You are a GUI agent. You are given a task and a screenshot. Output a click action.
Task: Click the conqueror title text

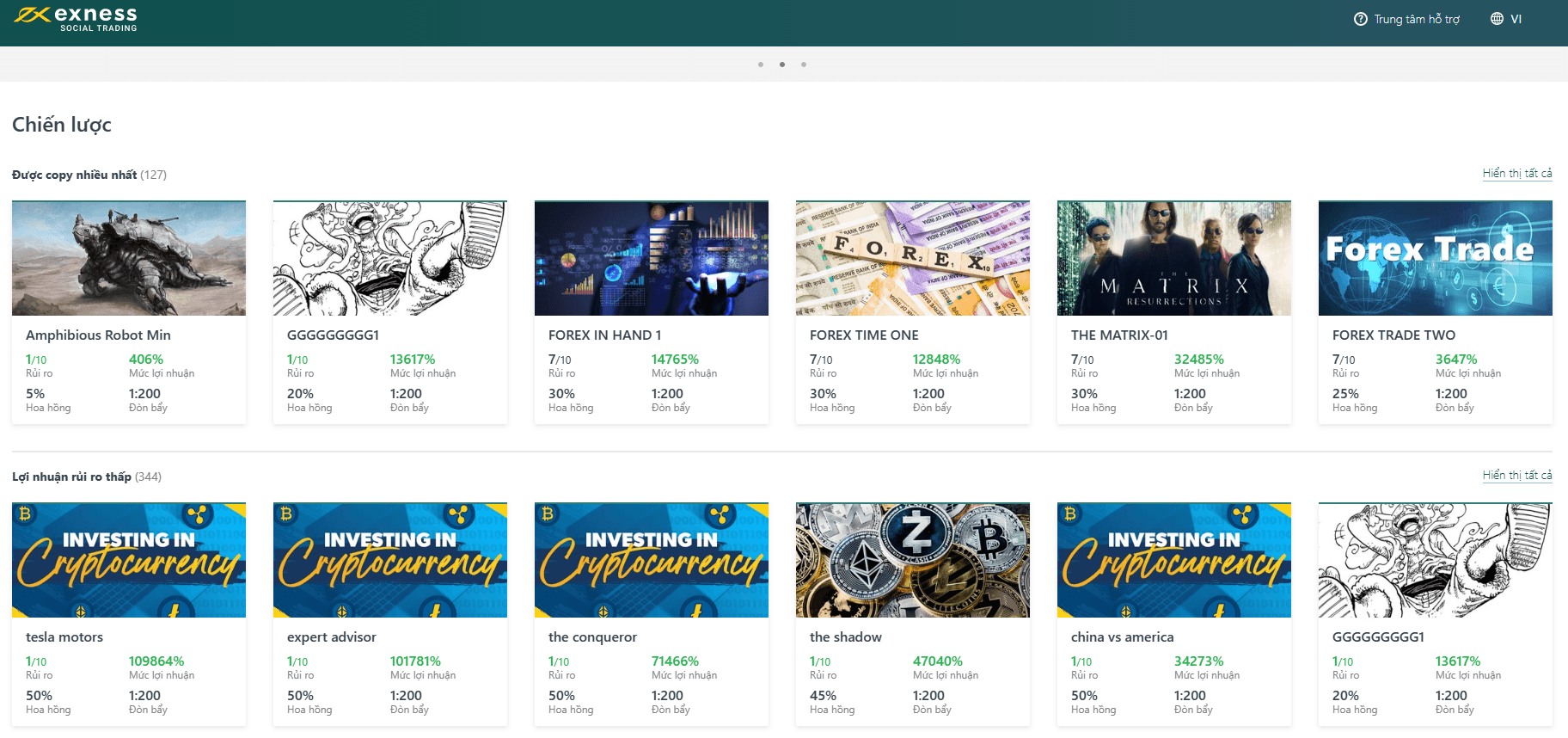click(x=592, y=637)
